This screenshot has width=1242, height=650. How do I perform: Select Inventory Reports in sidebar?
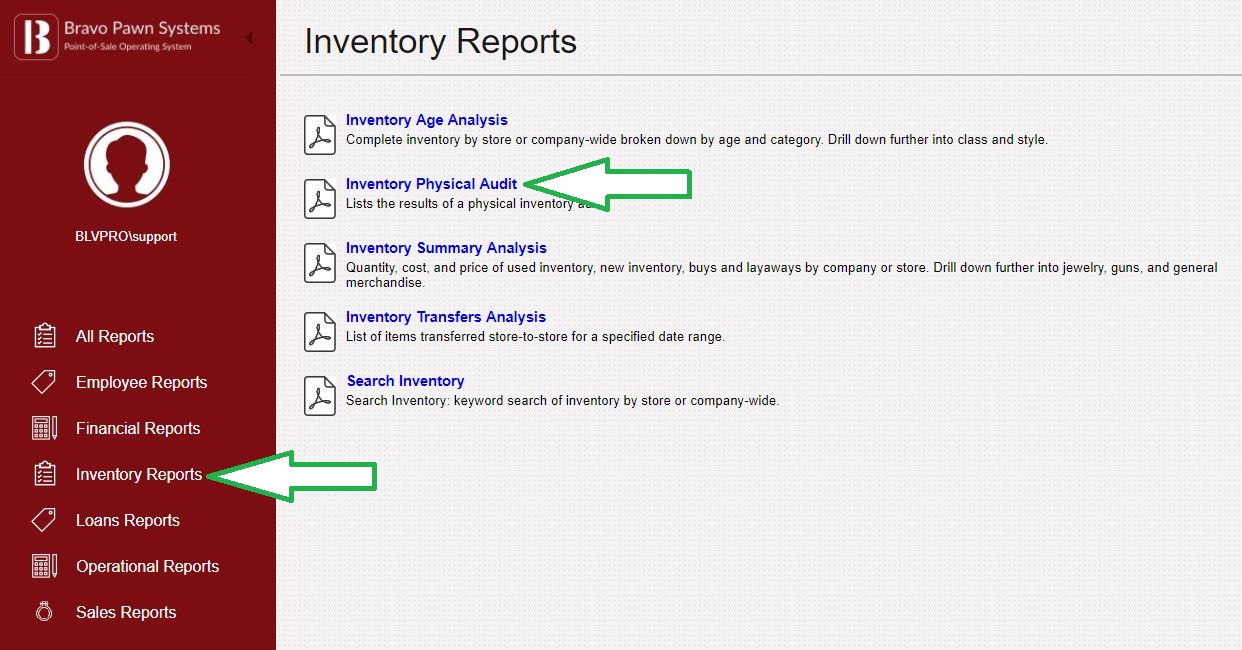tap(139, 474)
